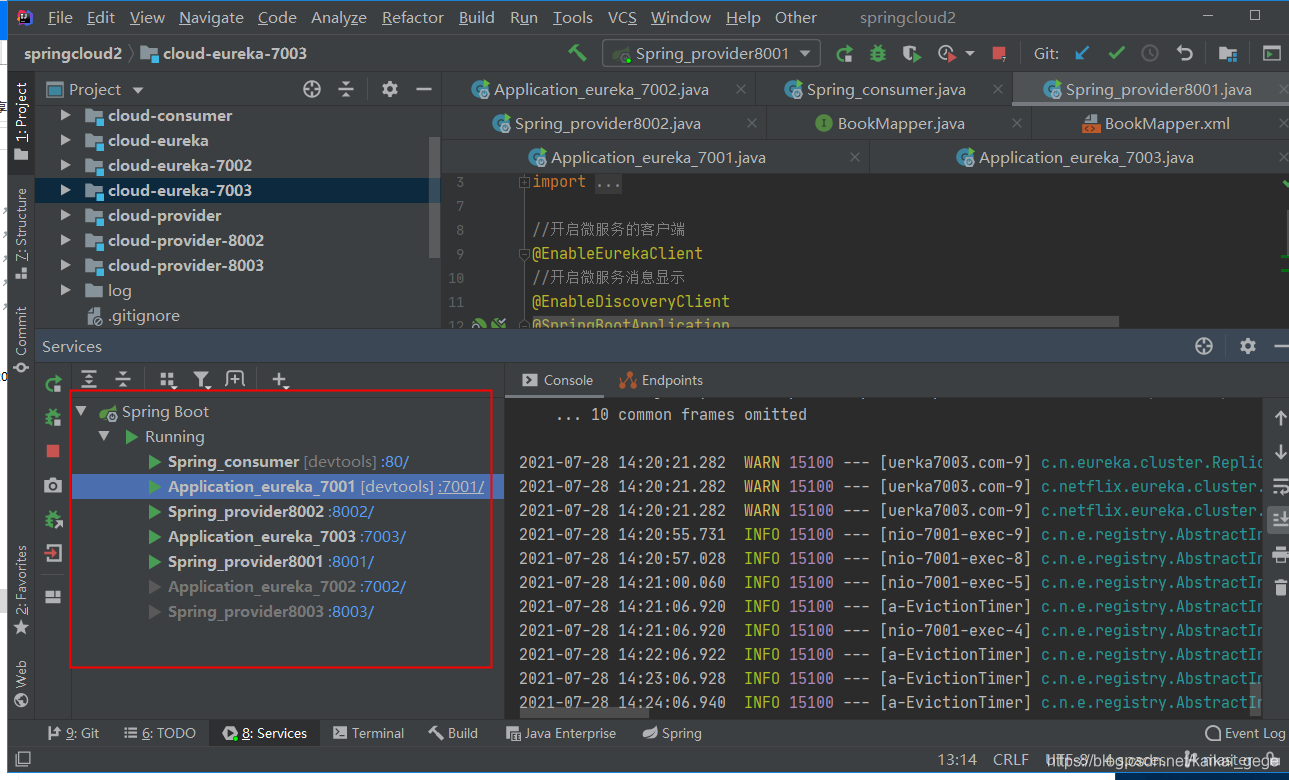Viewport: 1289px width, 780px height.
Task: Click the Git commit checkmark icon
Action: coord(1116,53)
